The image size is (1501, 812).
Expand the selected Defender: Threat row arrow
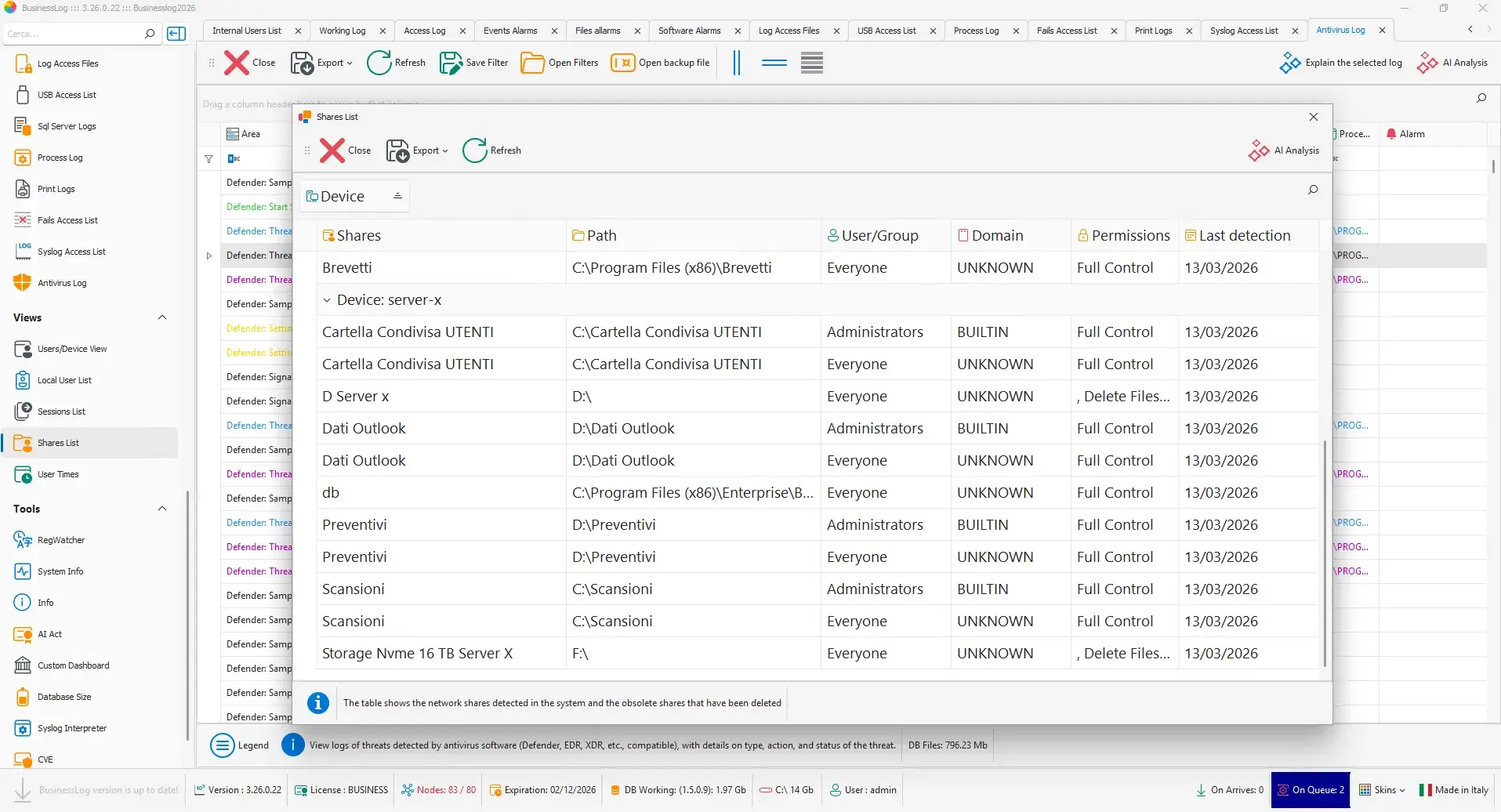pos(208,256)
